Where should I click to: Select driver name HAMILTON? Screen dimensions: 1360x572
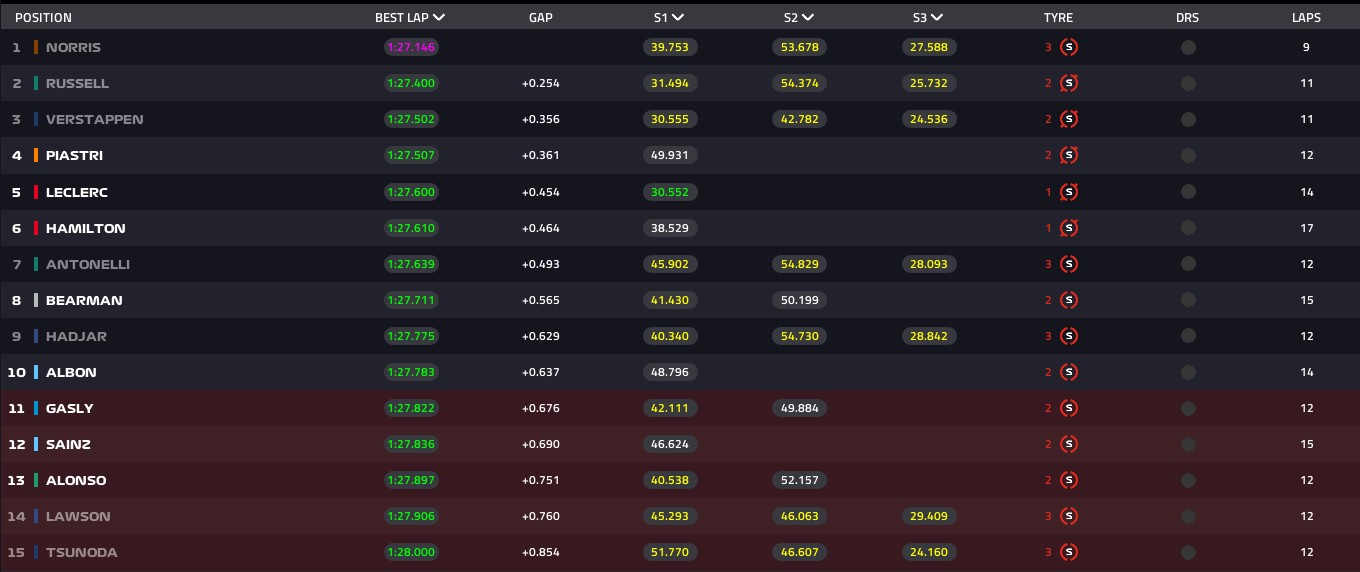point(86,228)
